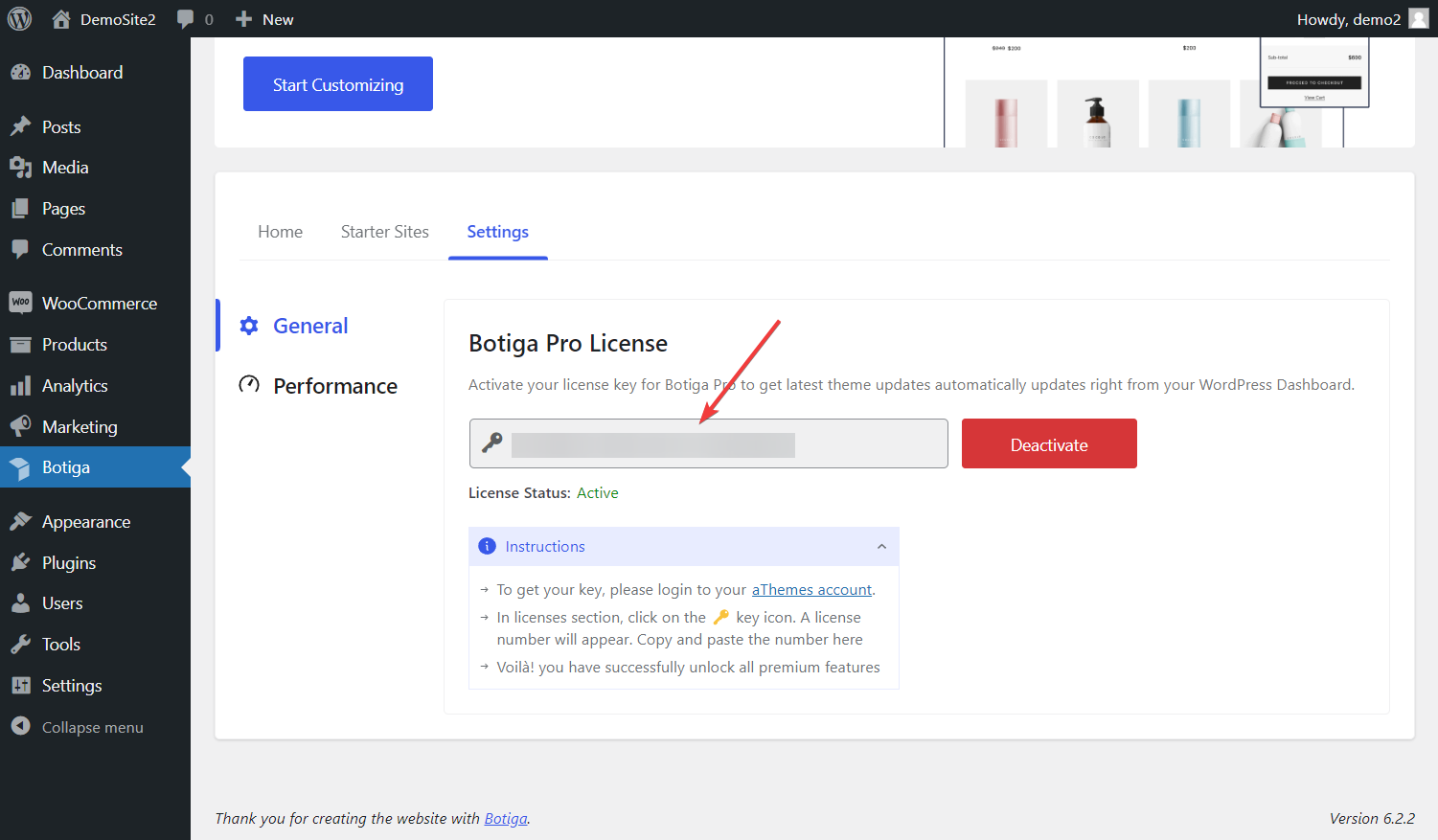Click the Howdy, demo2 account link
The width and height of the screenshot is (1438, 840).
click(1349, 19)
